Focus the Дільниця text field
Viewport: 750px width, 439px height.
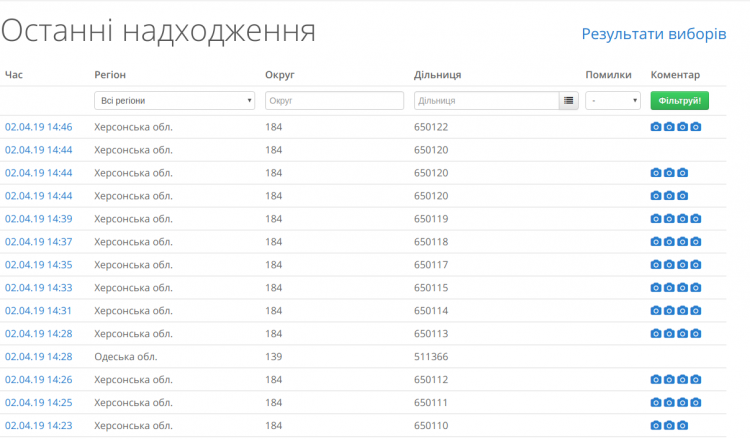point(486,100)
